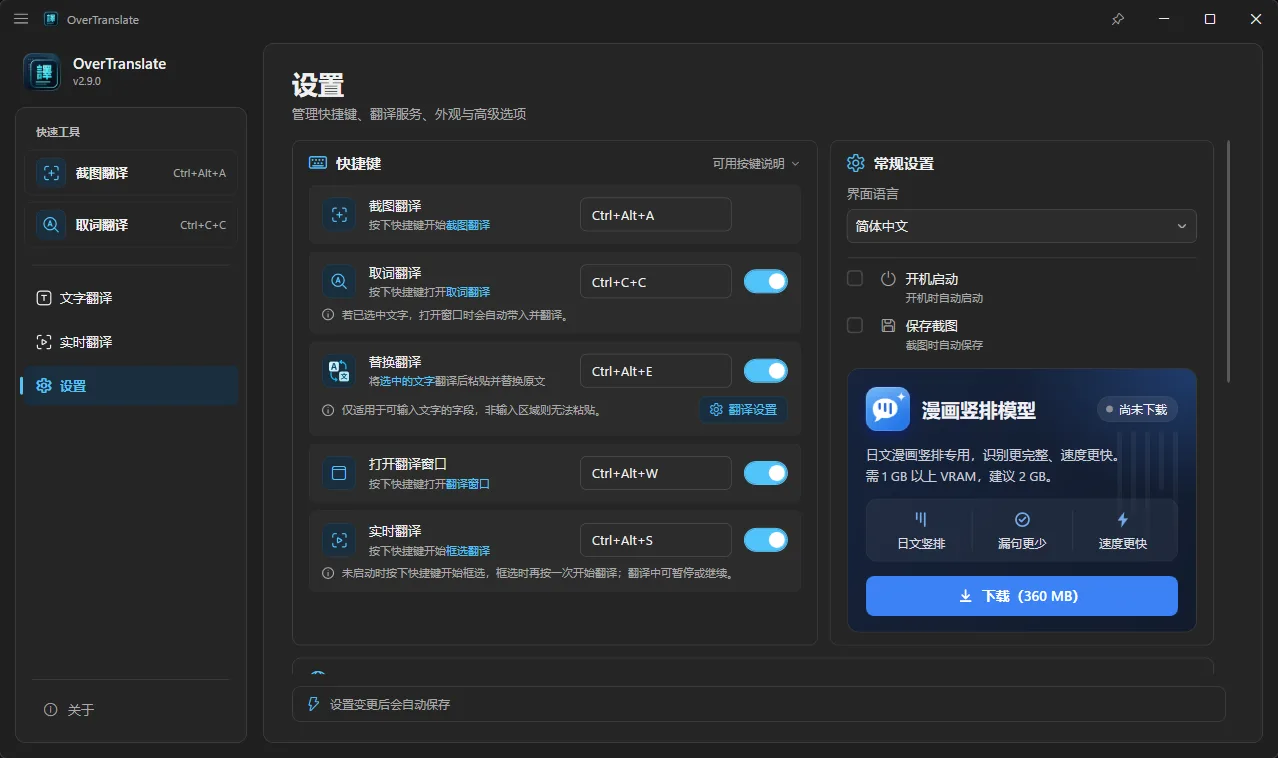
Task: Click the Ctrl+Alt+A shortcut field
Action: click(x=656, y=215)
